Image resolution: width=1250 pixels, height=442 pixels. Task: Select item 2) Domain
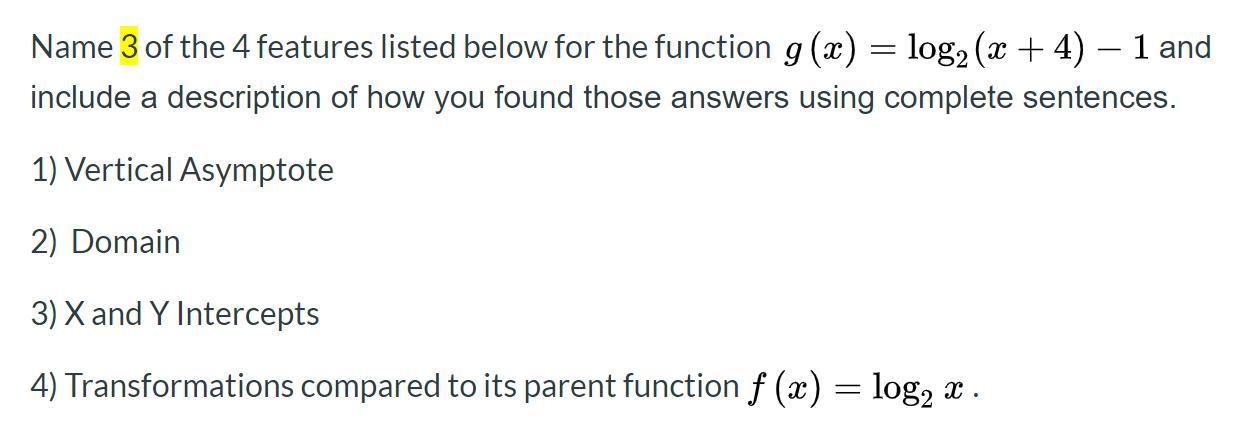tap(106, 242)
